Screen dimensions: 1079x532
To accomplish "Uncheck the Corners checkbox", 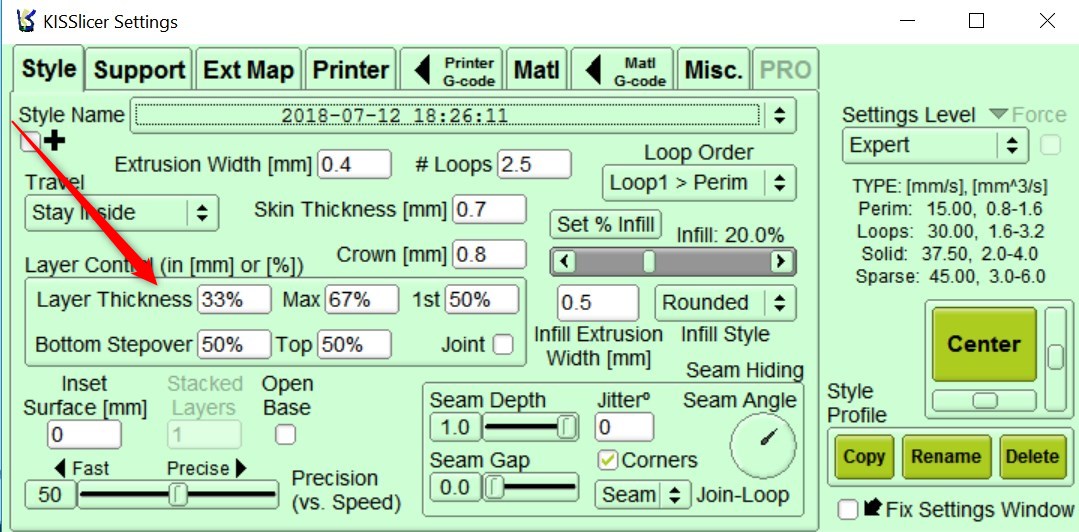I will (608, 460).
